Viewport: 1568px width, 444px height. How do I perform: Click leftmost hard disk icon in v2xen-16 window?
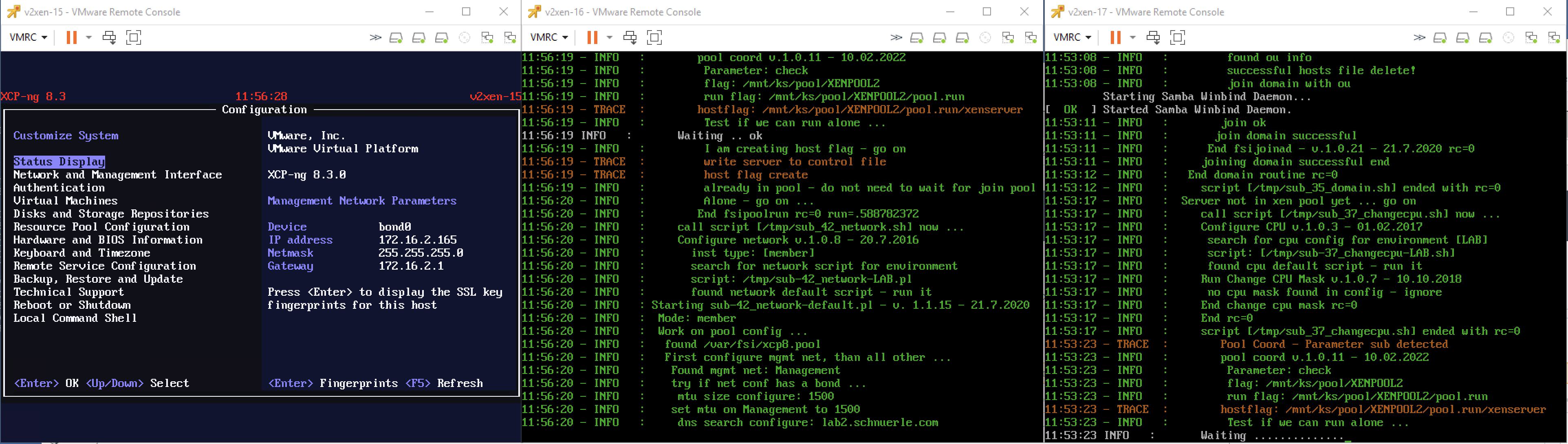pos(917,38)
